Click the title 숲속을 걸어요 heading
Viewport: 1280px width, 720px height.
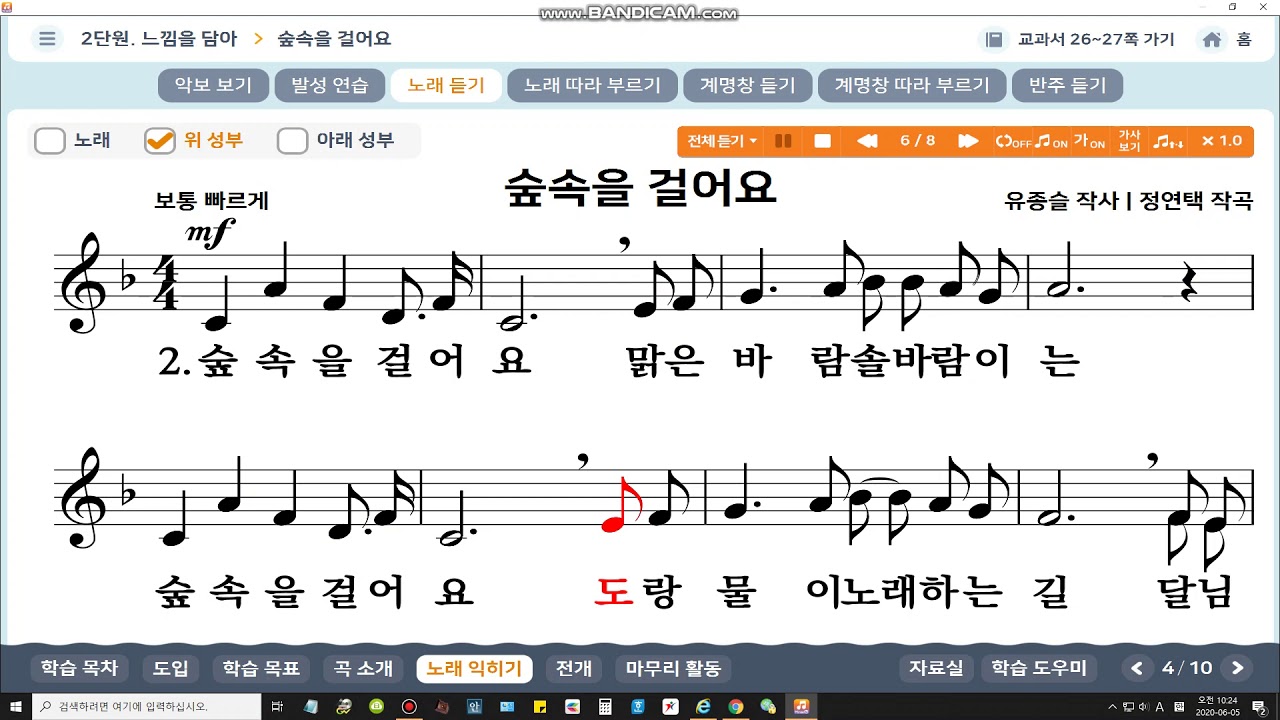[640, 188]
